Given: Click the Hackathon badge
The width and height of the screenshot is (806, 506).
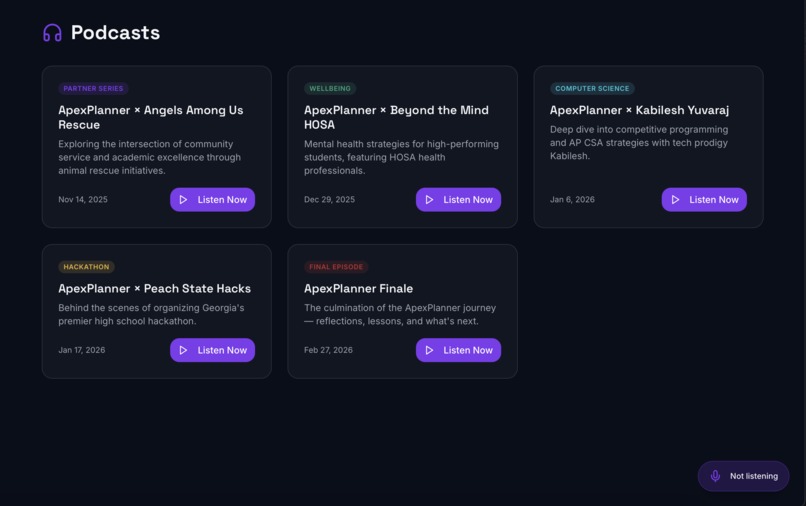Looking at the screenshot, I should point(86,267).
